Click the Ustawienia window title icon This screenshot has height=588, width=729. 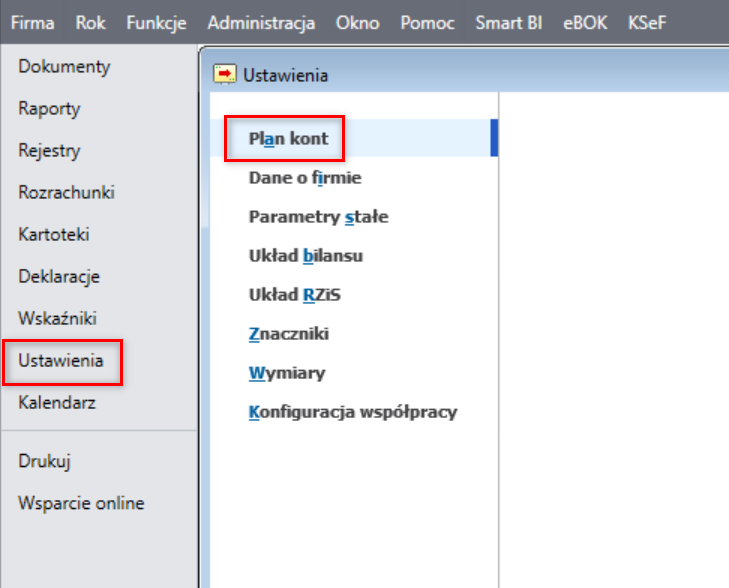click(226, 74)
